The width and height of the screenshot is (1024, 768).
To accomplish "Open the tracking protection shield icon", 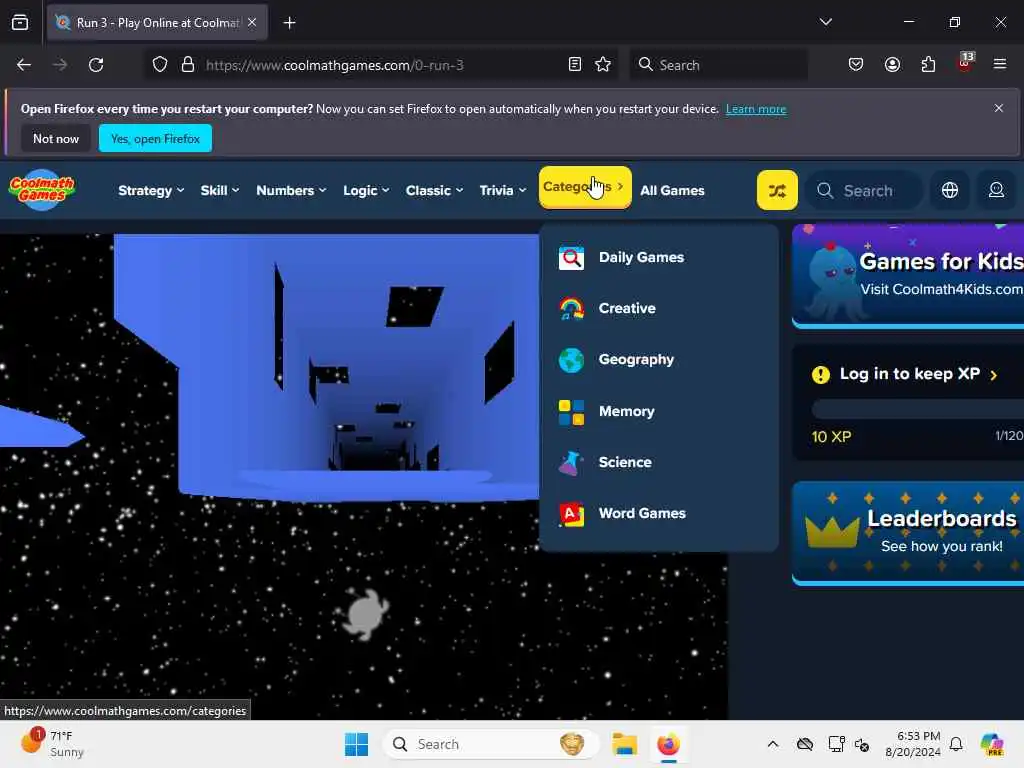I will pos(160,65).
